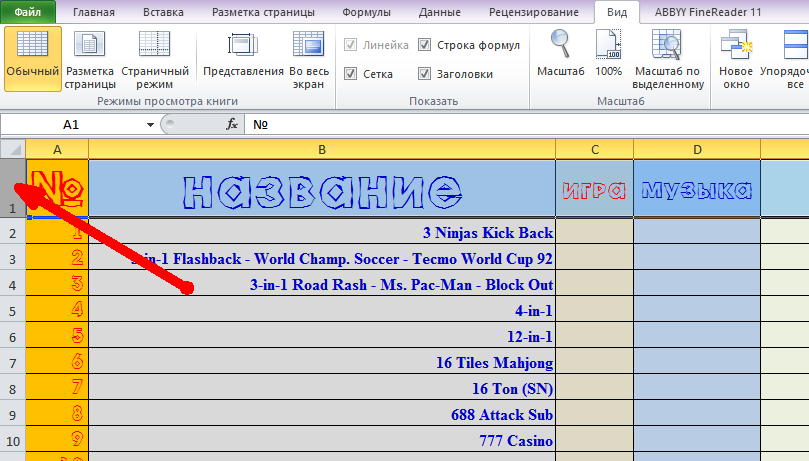Select the 16 Tiles Mahjong cell
This screenshot has height=461, width=809.
tap(322, 361)
